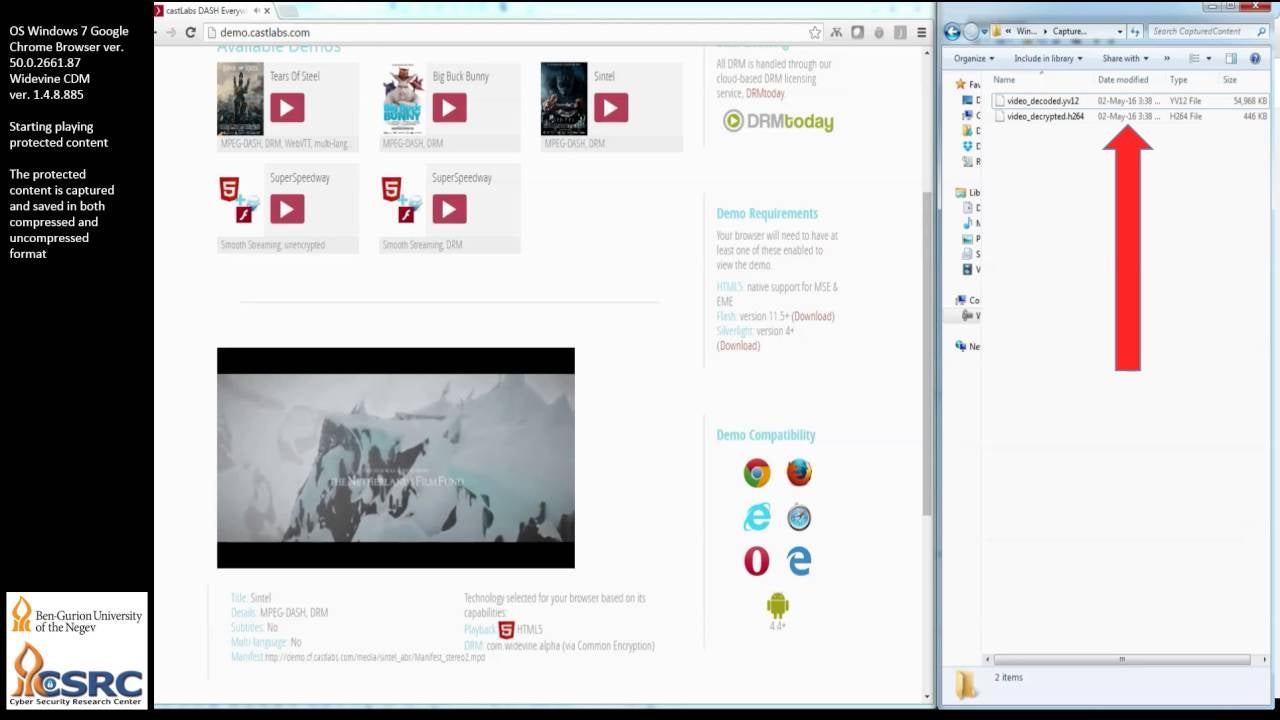The width and height of the screenshot is (1280, 720).
Task: Open the Include in library dropdown
Action: pyautogui.click(x=1047, y=59)
